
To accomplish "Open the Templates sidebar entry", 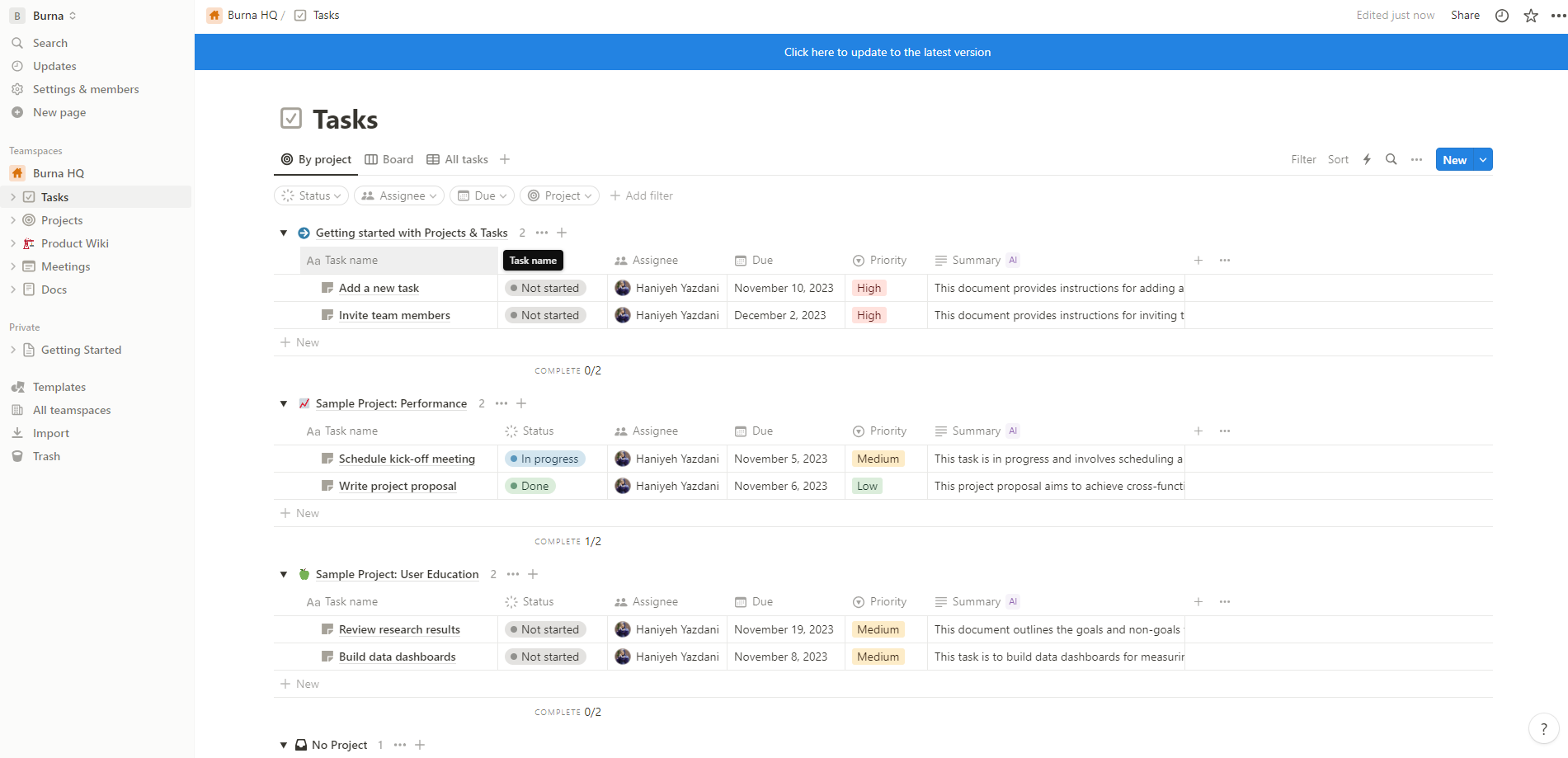I will tap(59, 387).
